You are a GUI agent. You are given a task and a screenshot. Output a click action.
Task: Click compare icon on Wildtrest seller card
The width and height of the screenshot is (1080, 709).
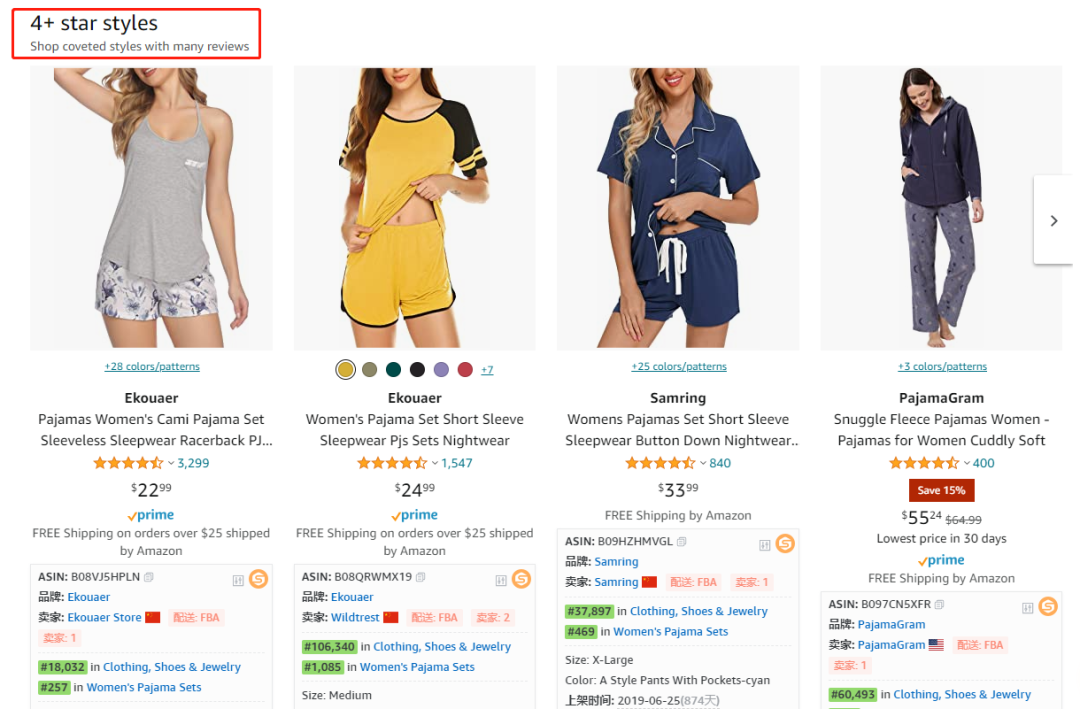click(501, 580)
